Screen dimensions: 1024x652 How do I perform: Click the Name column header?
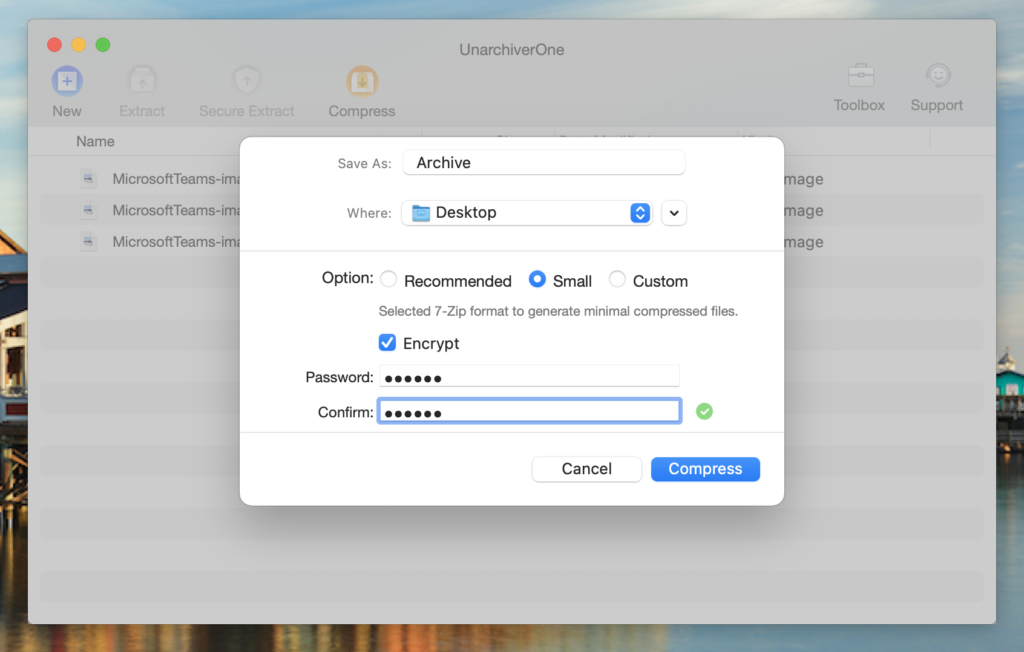96,142
